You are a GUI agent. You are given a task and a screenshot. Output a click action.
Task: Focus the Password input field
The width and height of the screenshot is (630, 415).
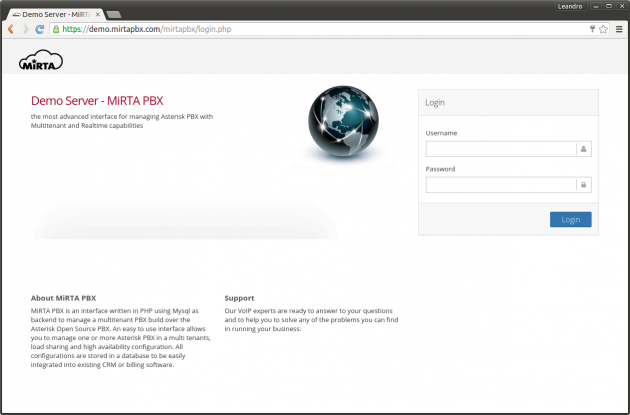tap(501, 185)
